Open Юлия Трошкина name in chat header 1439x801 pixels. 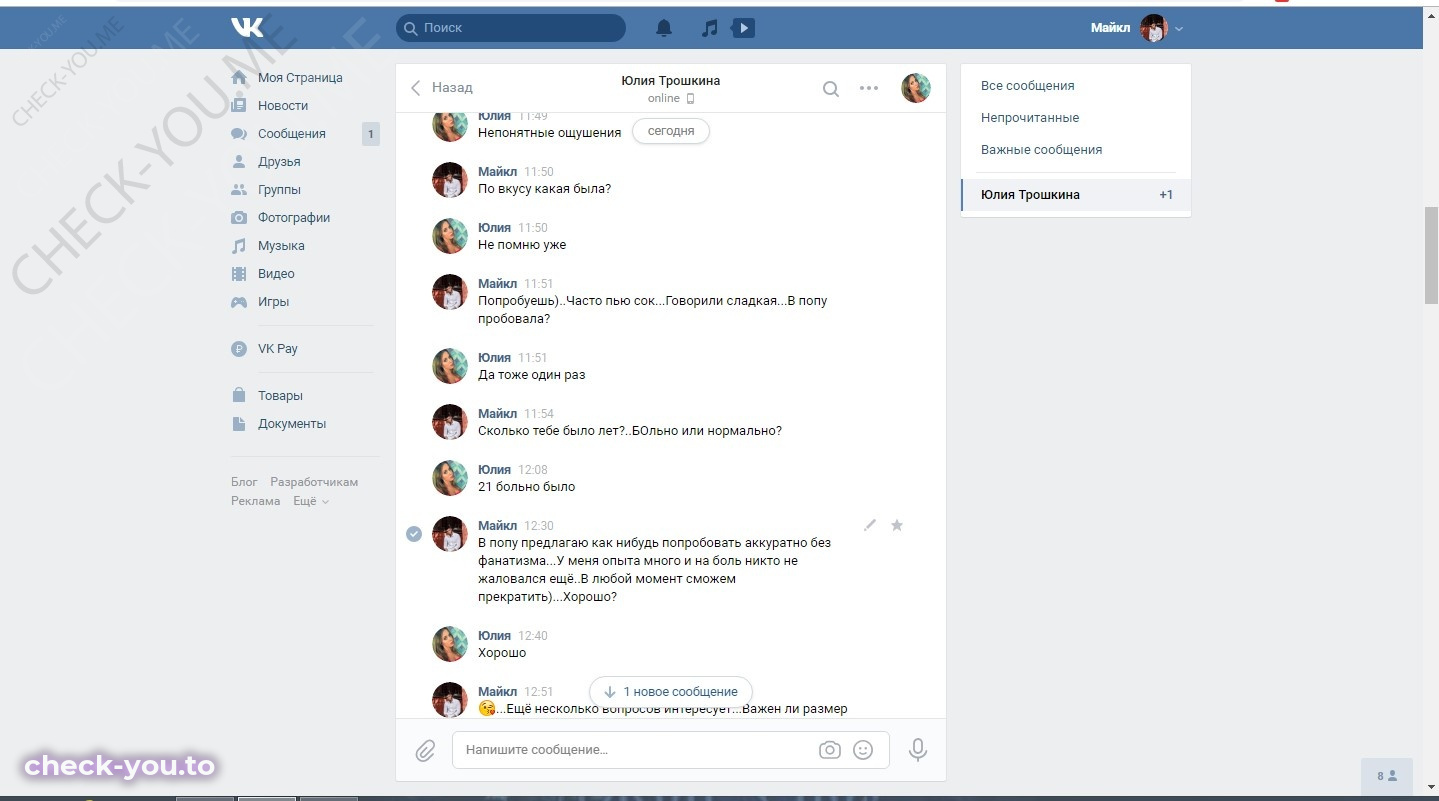(670, 81)
